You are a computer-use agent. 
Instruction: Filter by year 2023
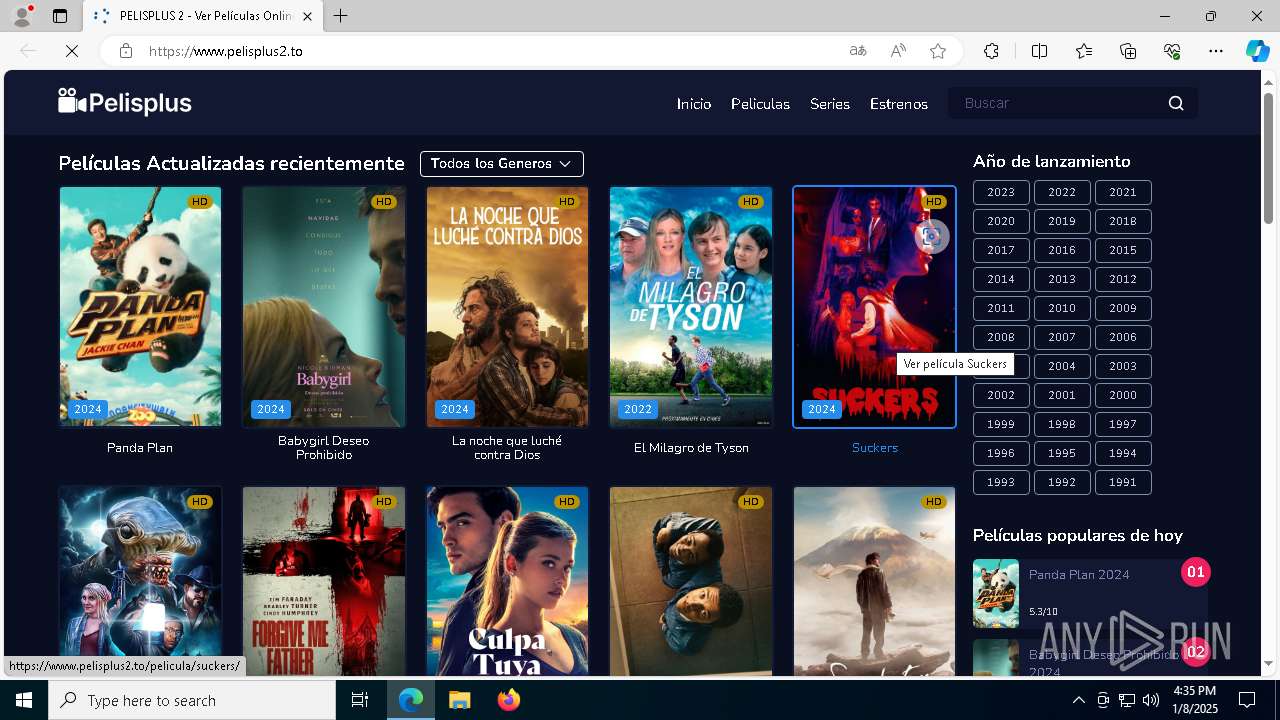(1001, 192)
